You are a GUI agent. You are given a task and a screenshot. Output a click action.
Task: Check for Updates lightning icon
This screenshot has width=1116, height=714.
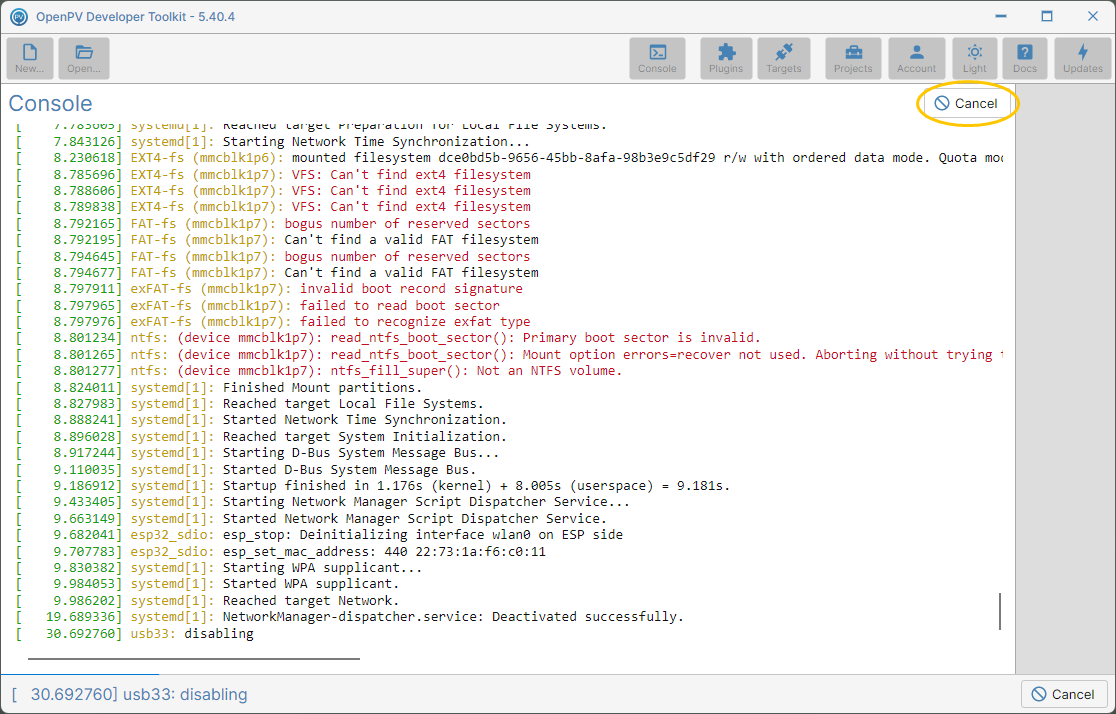tap(1083, 58)
